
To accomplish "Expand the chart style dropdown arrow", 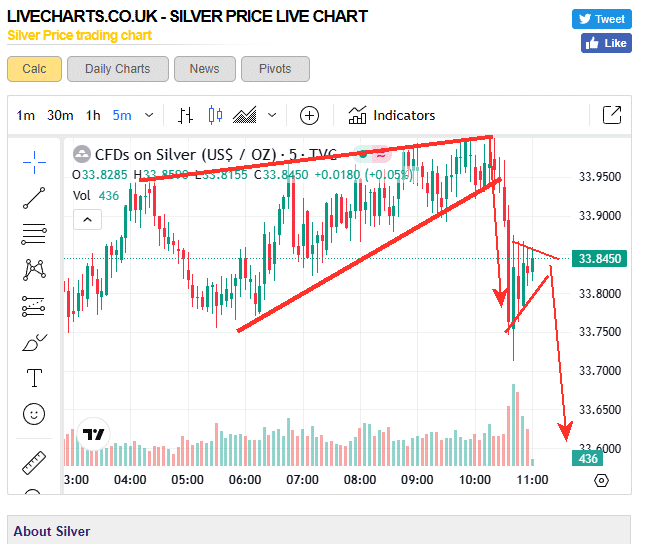I will coord(271,115).
